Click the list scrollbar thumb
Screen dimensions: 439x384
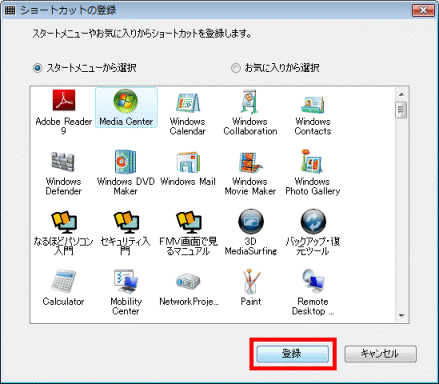point(401,110)
